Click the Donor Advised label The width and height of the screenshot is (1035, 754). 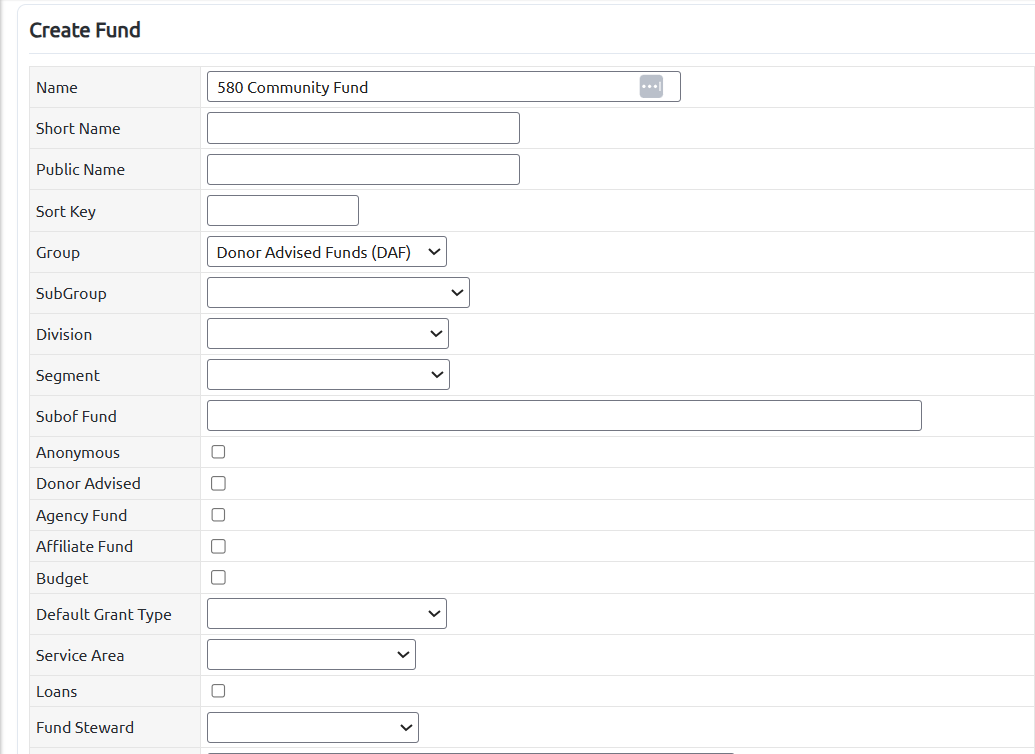(x=88, y=484)
